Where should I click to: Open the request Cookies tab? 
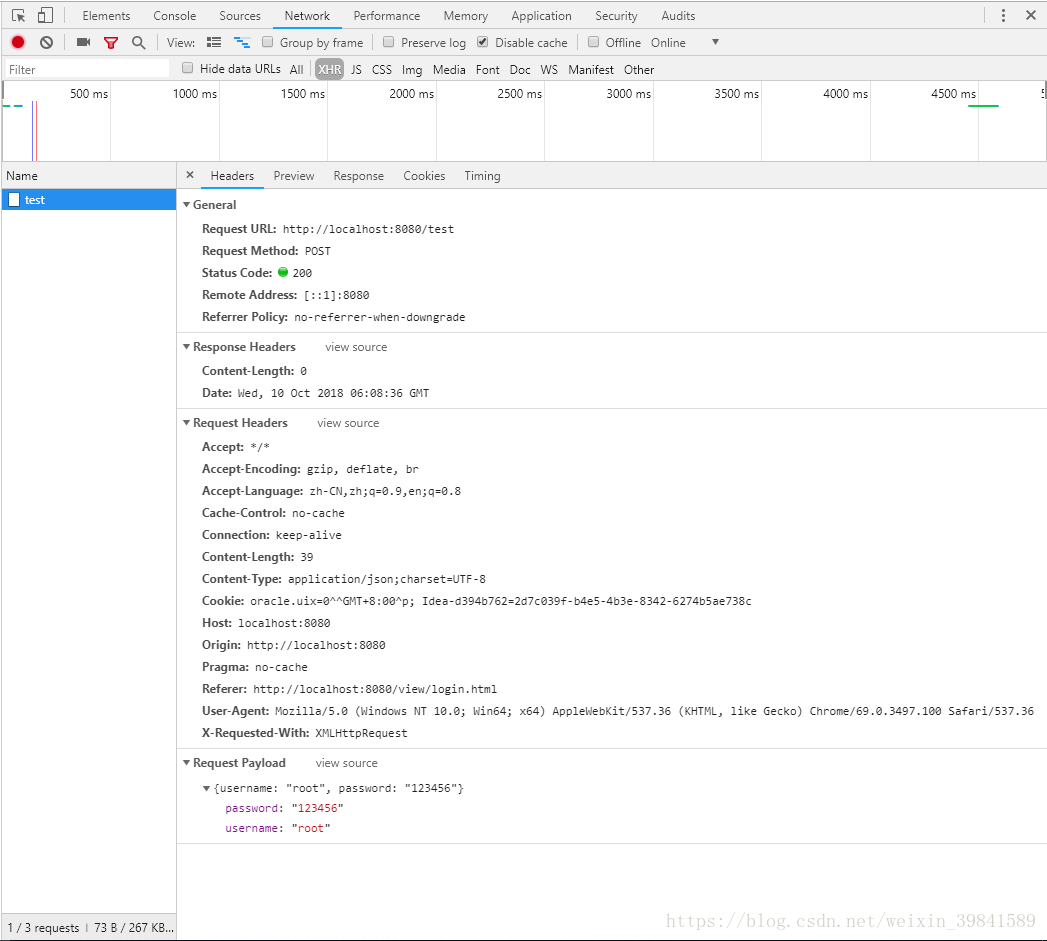tap(424, 176)
